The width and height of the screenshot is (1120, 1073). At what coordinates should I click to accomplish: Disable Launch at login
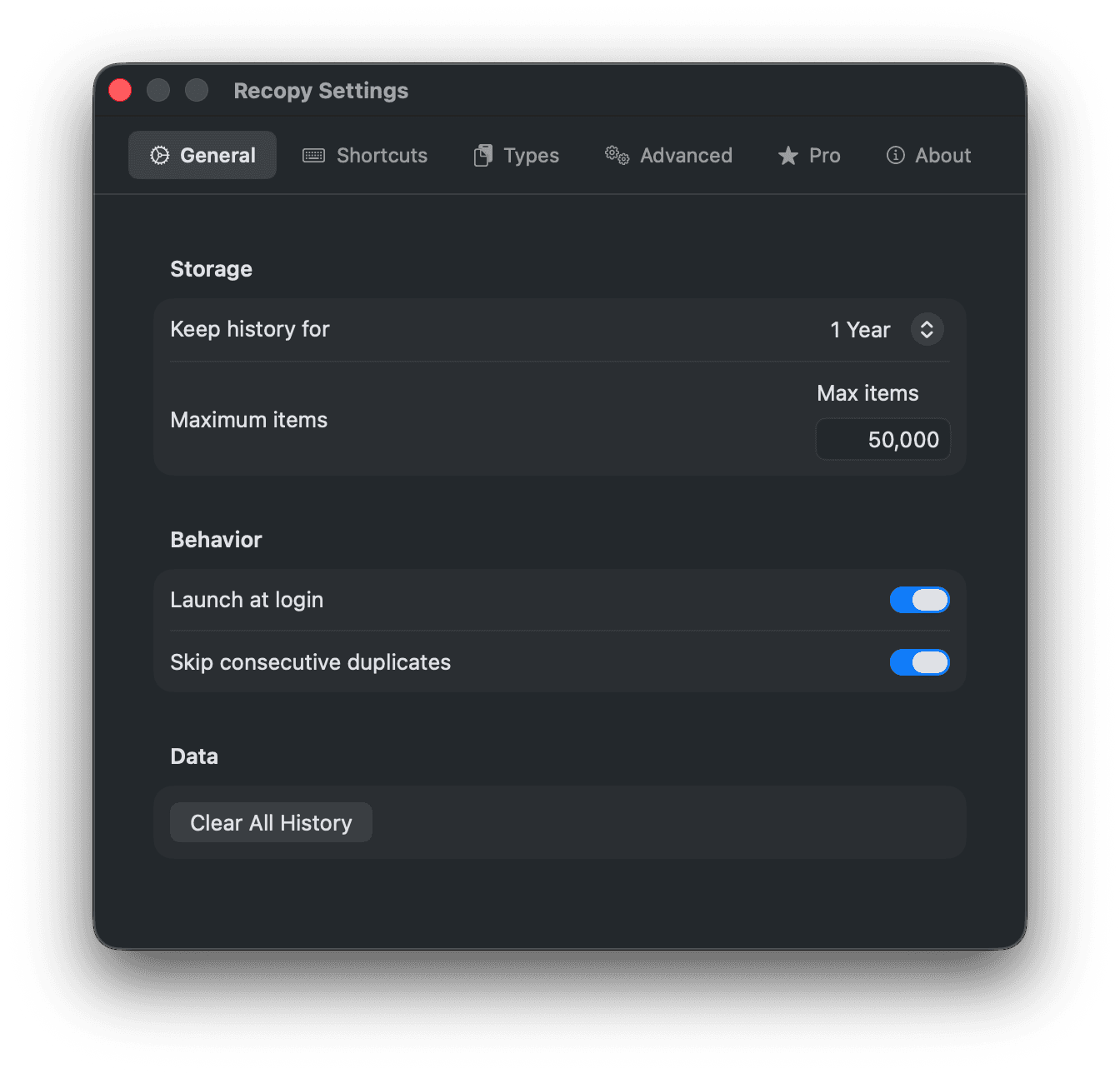919,600
